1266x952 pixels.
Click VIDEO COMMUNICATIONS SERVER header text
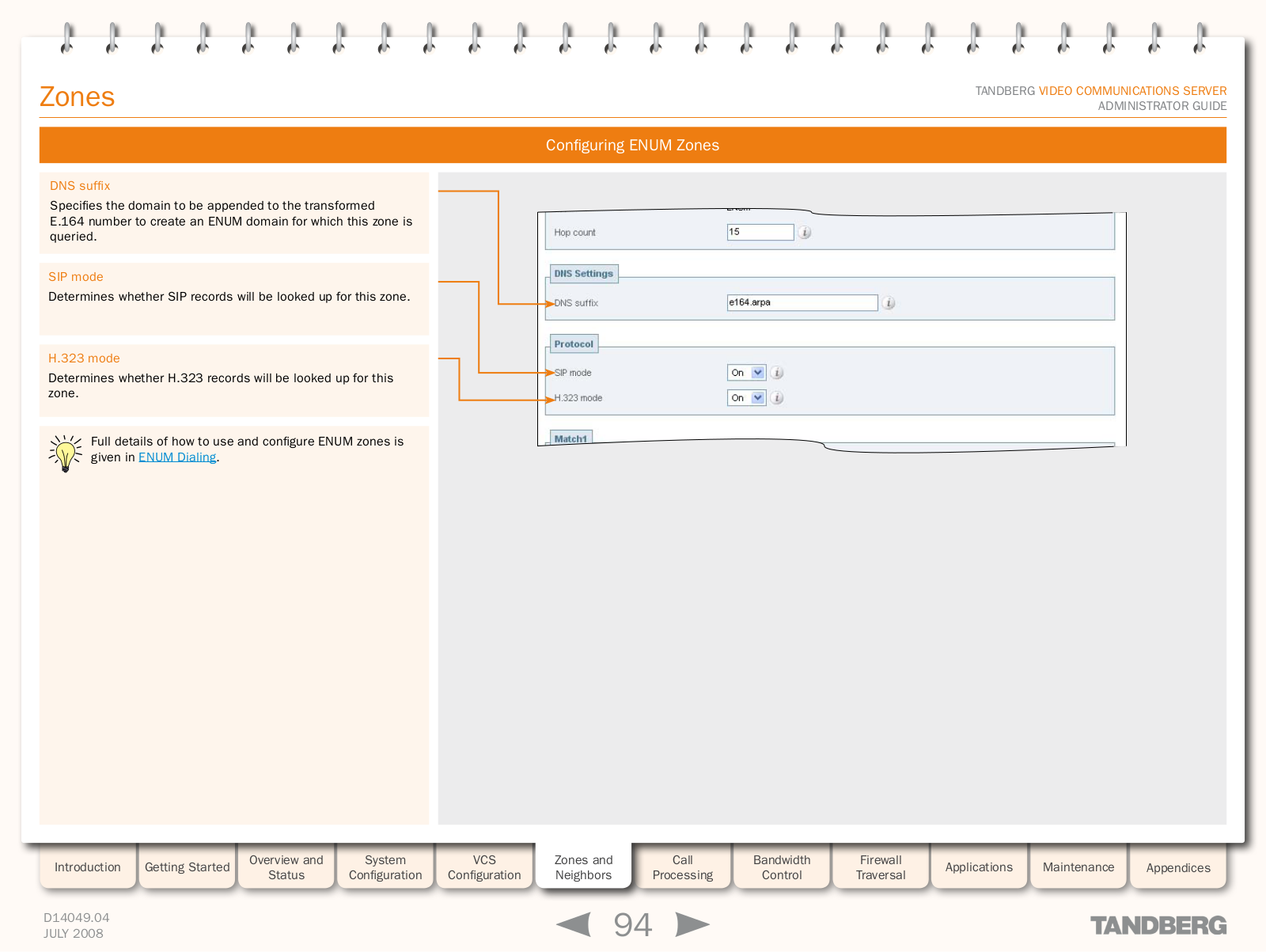1132,91
